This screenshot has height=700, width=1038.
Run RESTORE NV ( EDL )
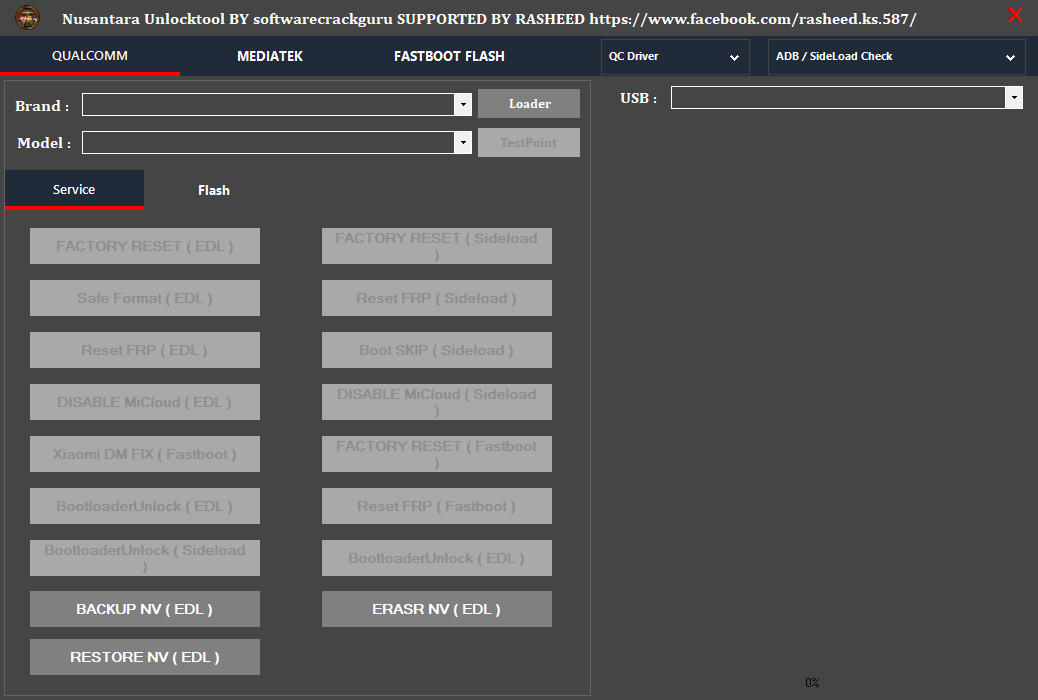tap(144, 656)
